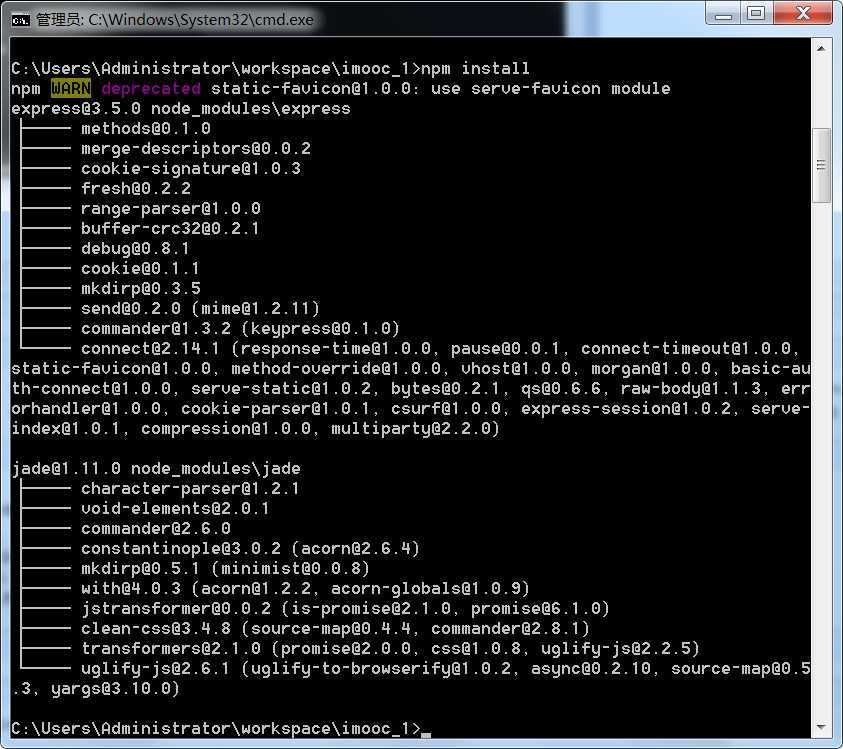
Task: Click the yellow WARN label
Action: point(71,88)
